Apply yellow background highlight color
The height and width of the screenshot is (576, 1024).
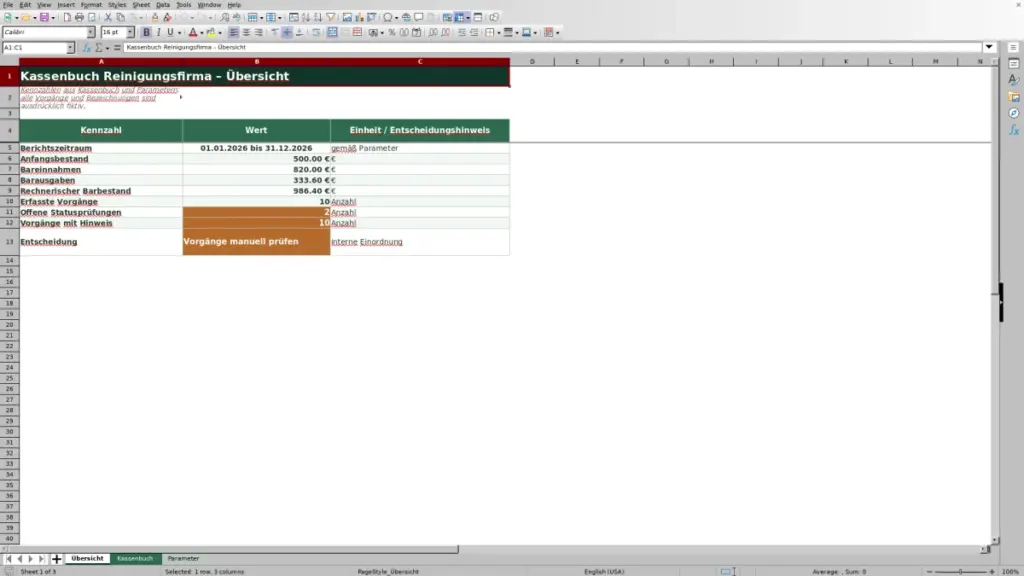[x=211, y=33]
